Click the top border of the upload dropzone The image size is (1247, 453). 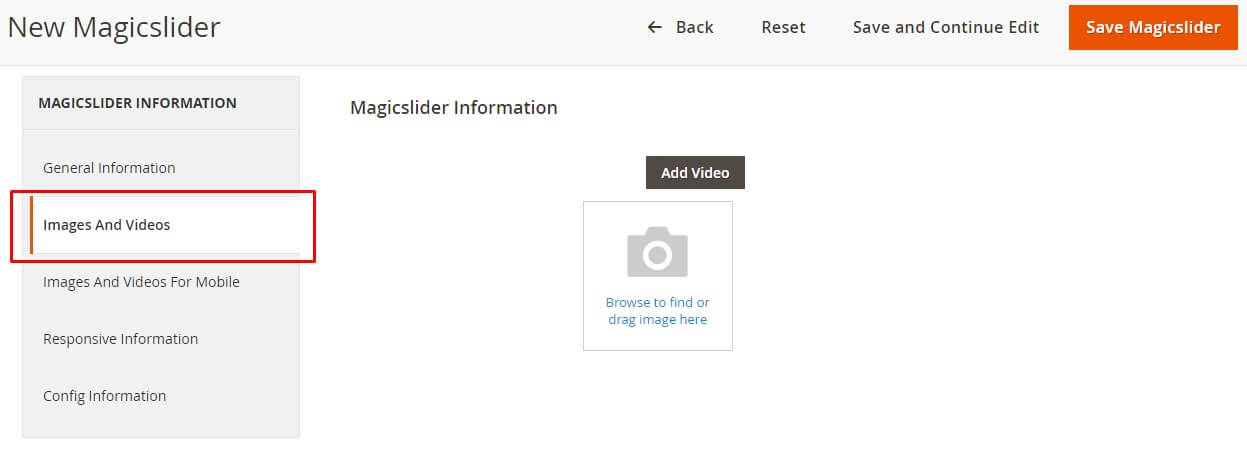click(658, 202)
